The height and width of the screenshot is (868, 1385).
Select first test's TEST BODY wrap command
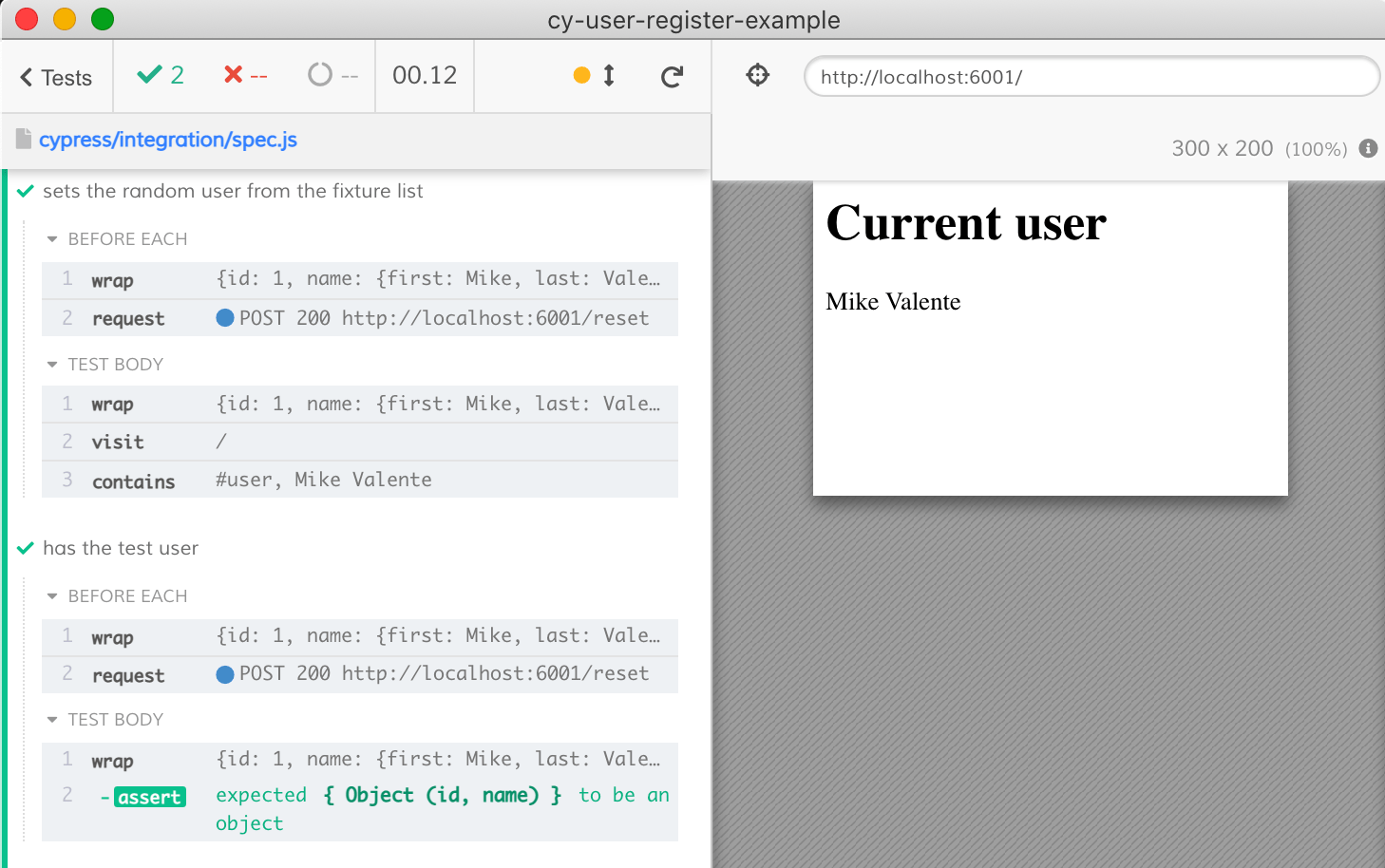point(360,404)
